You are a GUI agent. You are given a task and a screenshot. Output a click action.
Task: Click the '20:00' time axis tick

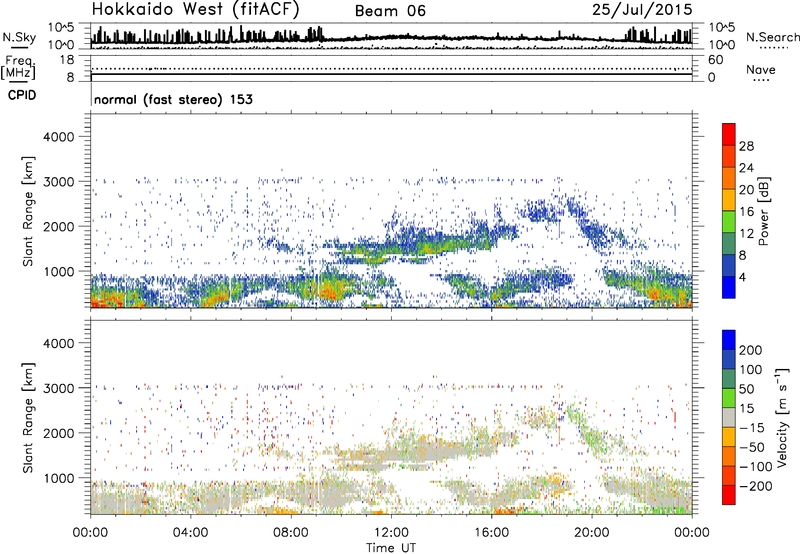coord(591,533)
